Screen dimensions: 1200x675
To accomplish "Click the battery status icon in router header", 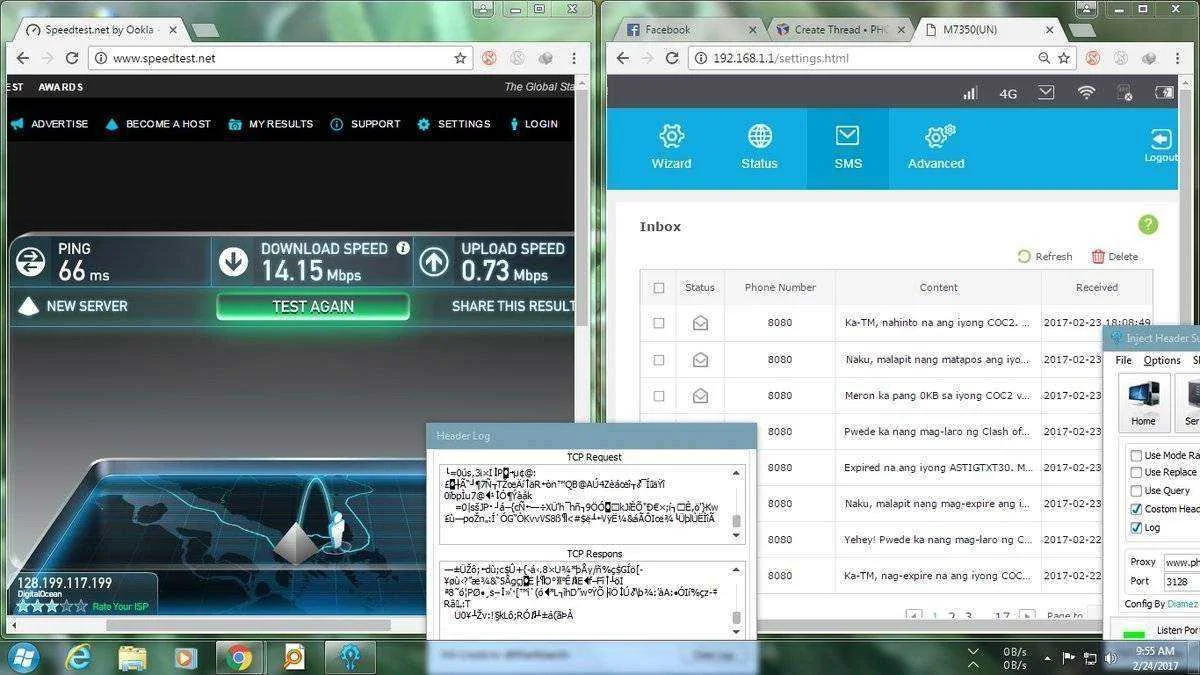I will [x=1165, y=93].
